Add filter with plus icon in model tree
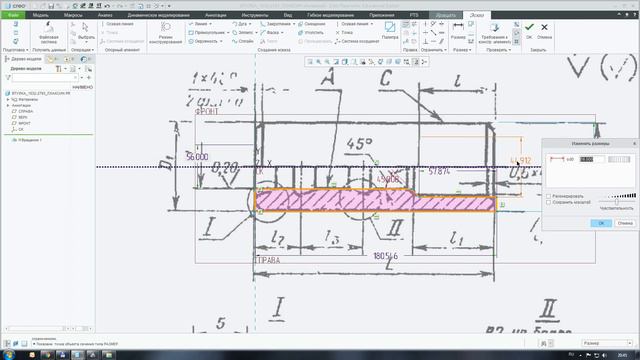 [89, 78]
